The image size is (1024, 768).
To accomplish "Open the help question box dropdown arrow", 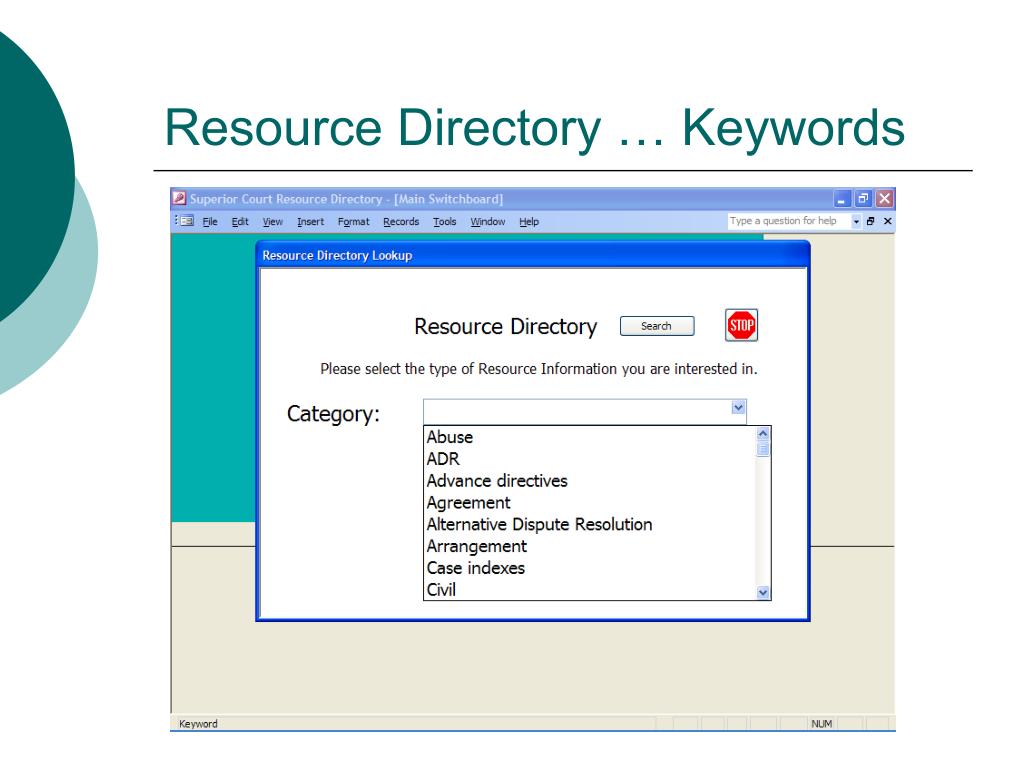I will 856,221.
